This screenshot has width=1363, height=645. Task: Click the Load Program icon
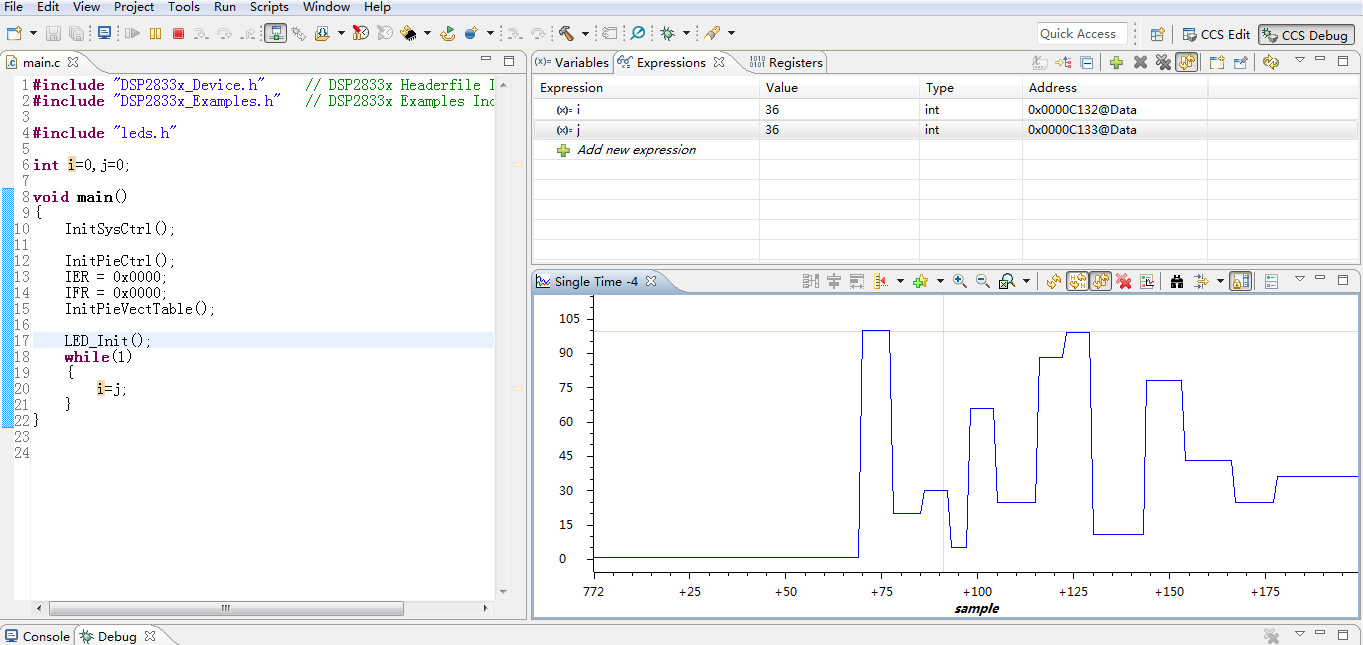[322, 33]
